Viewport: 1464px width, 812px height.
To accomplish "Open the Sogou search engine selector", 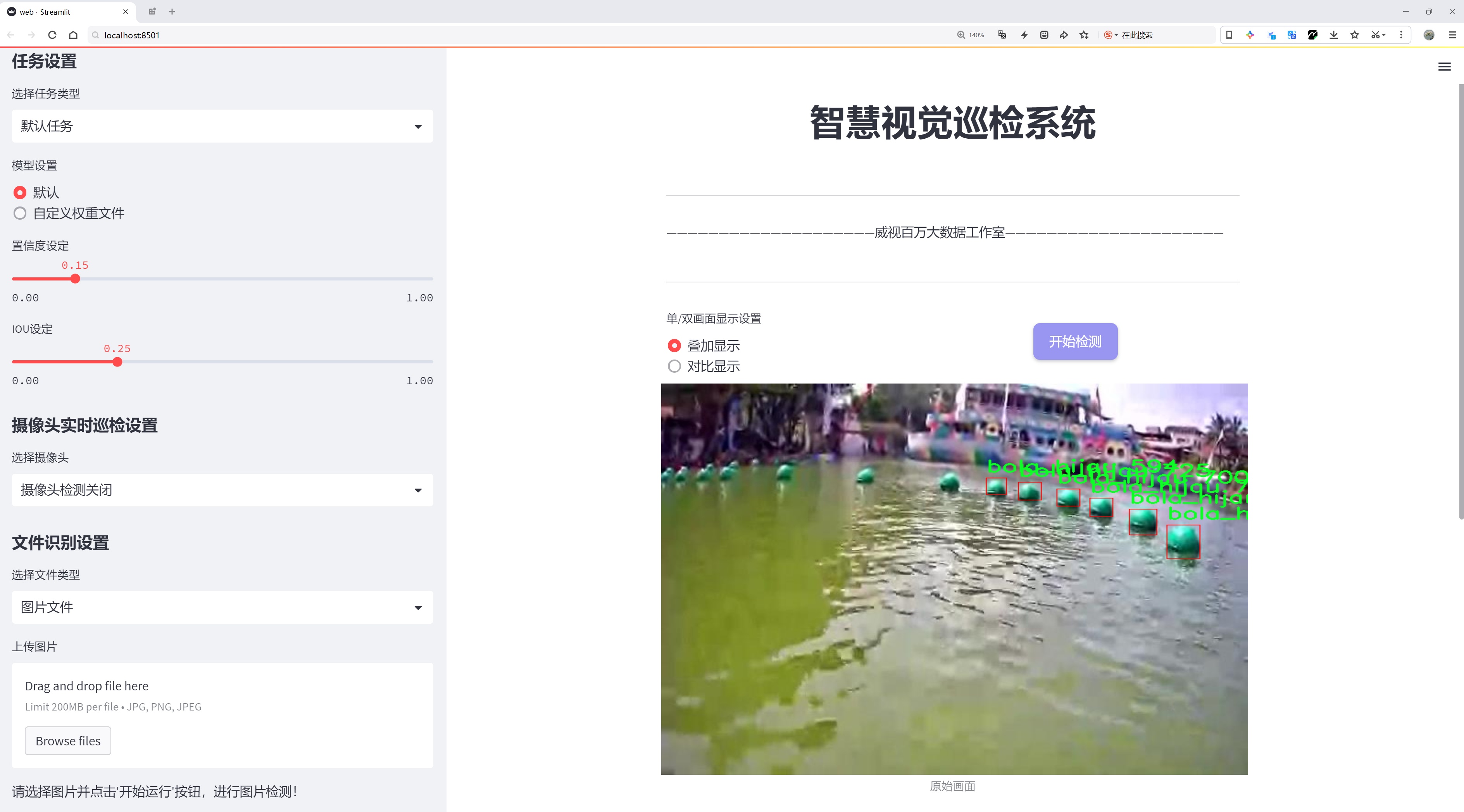I will 1111,35.
